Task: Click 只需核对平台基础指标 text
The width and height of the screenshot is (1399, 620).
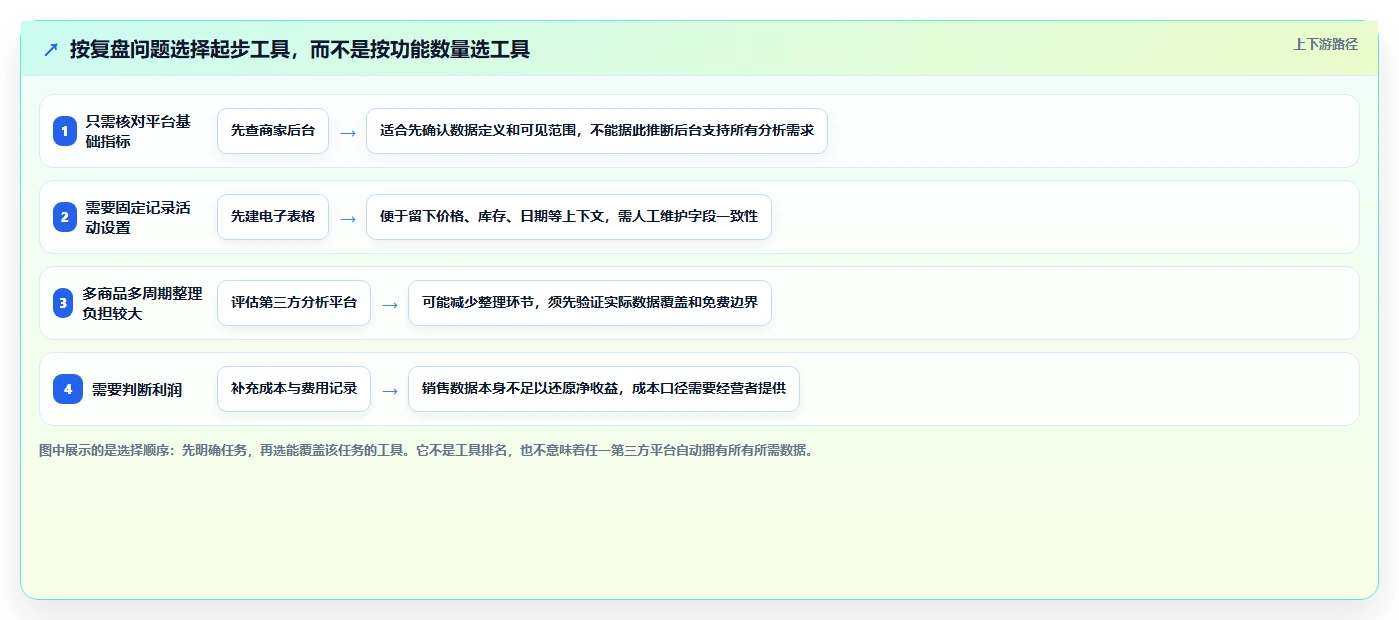Action: 138,131
